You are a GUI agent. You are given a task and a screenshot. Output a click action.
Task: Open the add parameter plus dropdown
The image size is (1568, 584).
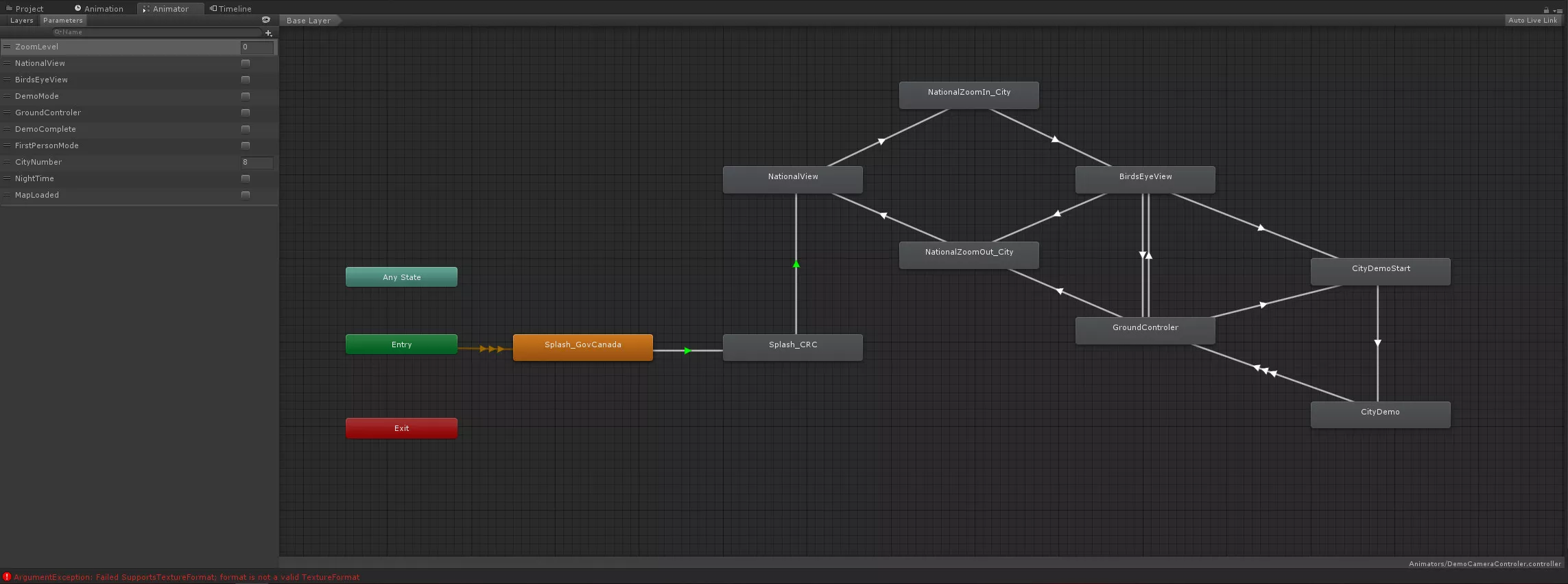coord(268,33)
